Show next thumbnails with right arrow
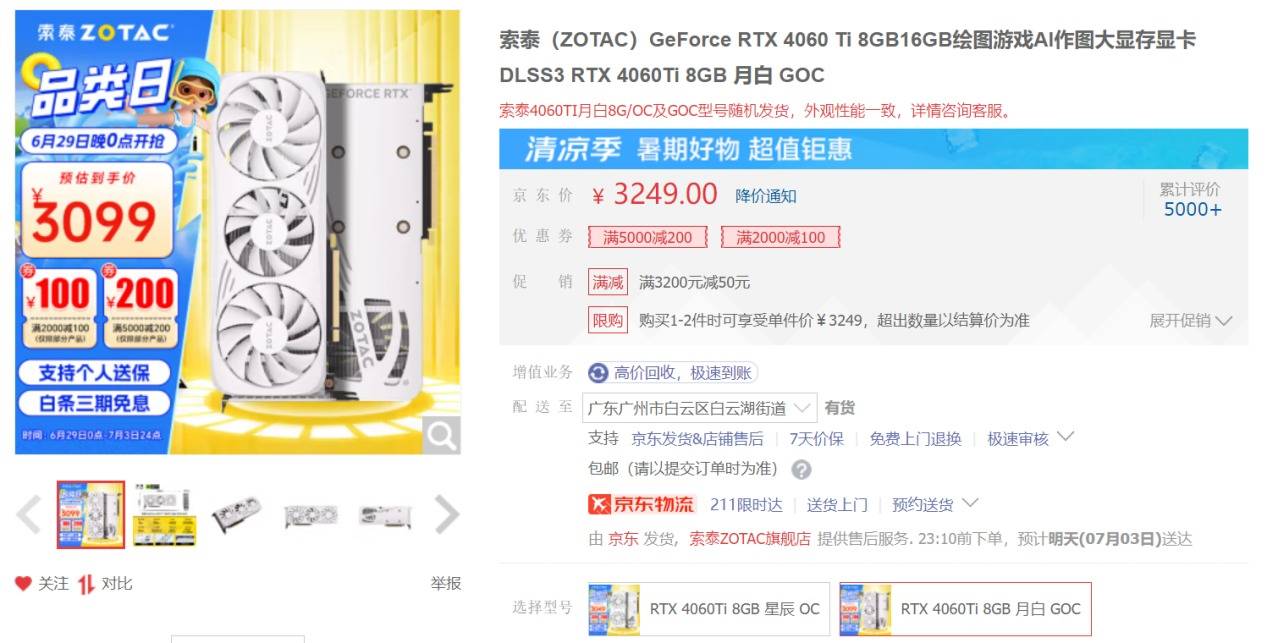The width and height of the screenshot is (1267, 643). [x=446, y=515]
